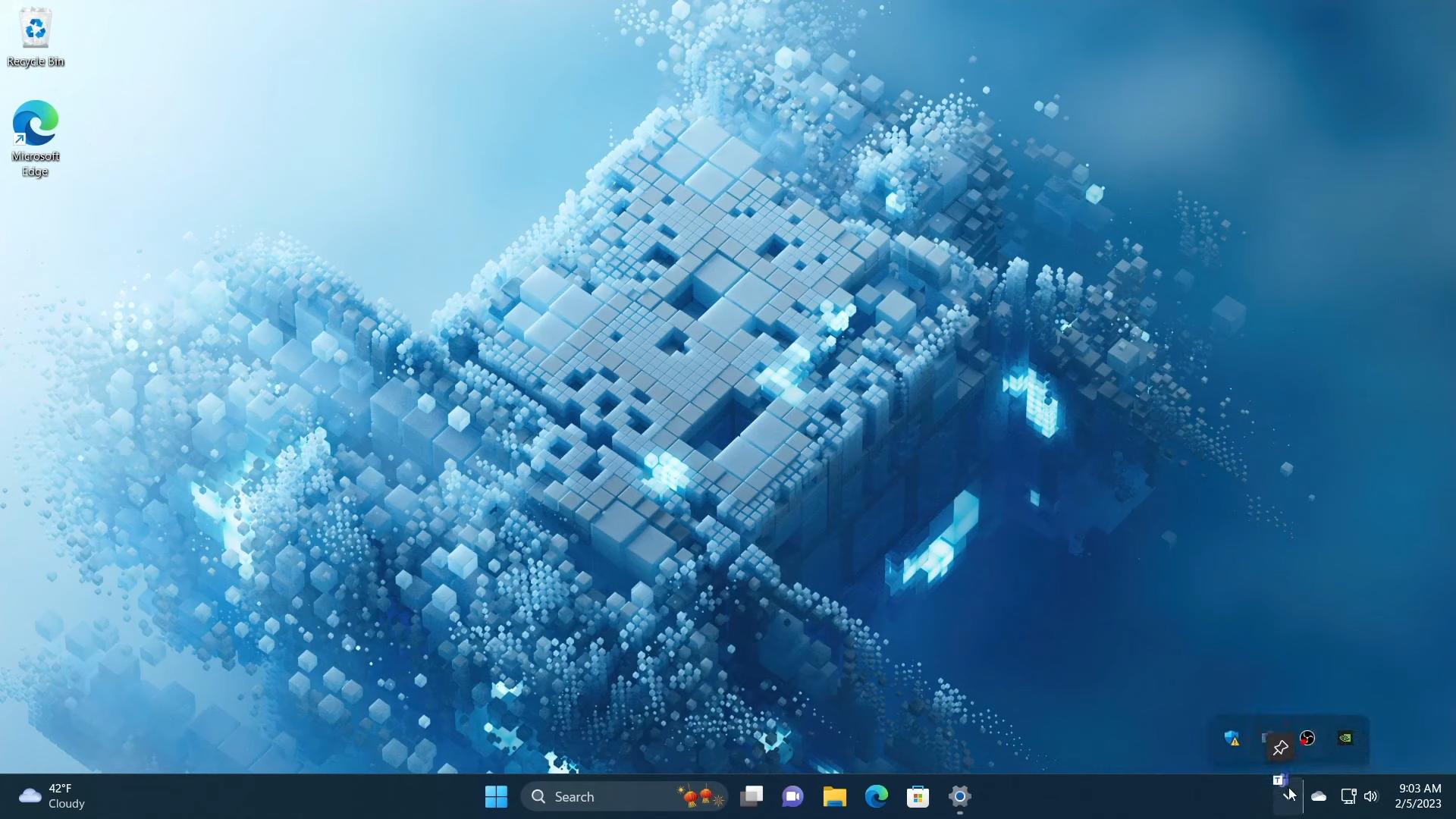
Task: Click the Settings gear on taskbar
Action: coord(959,796)
